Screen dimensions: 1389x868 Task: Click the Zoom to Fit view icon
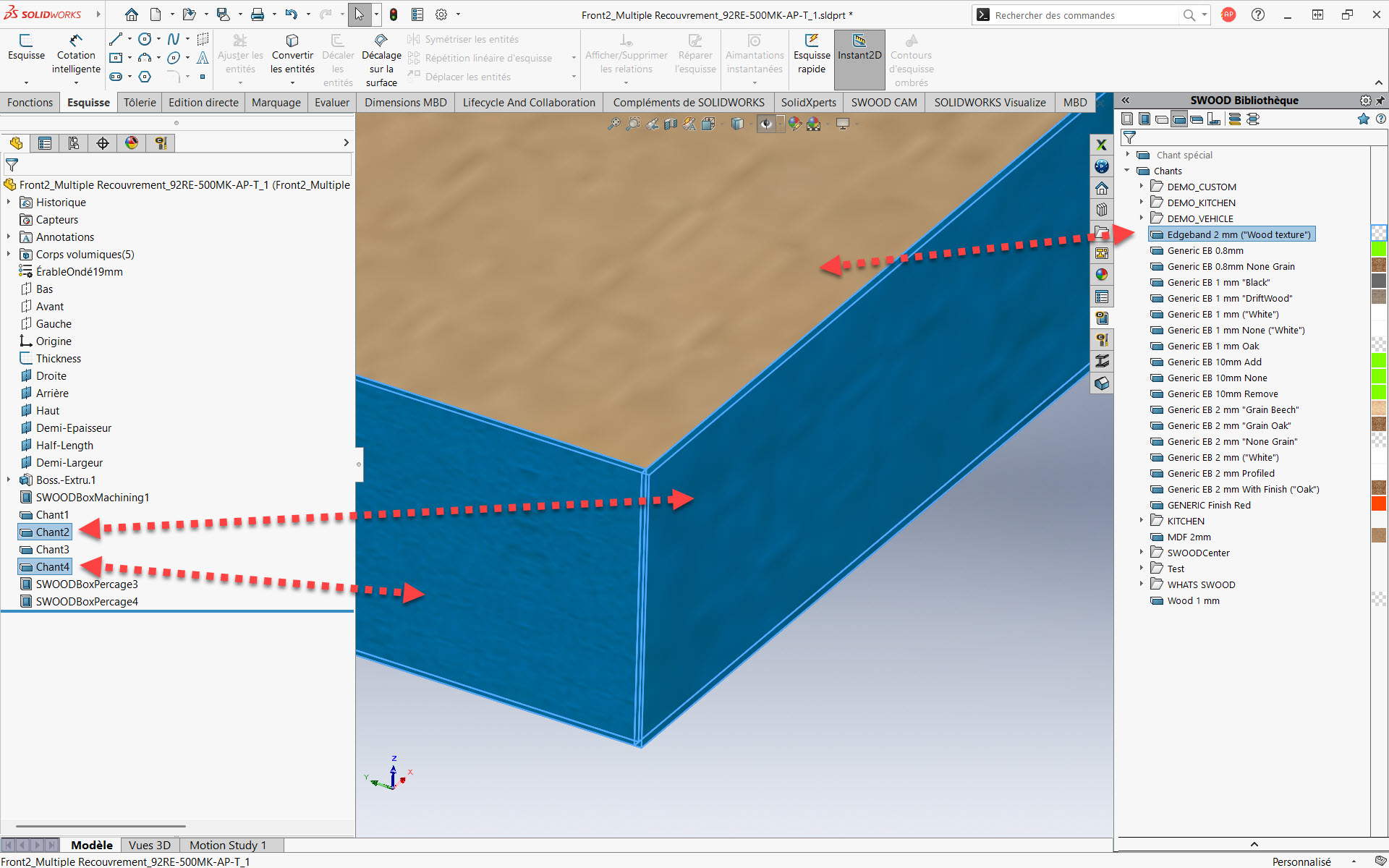tap(613, 124)
